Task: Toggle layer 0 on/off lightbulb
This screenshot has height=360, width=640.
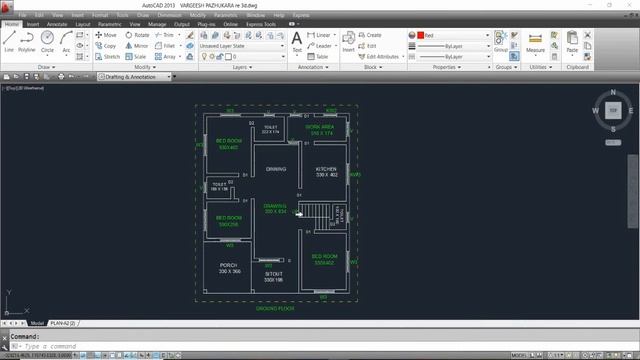Action: (204, 57)
